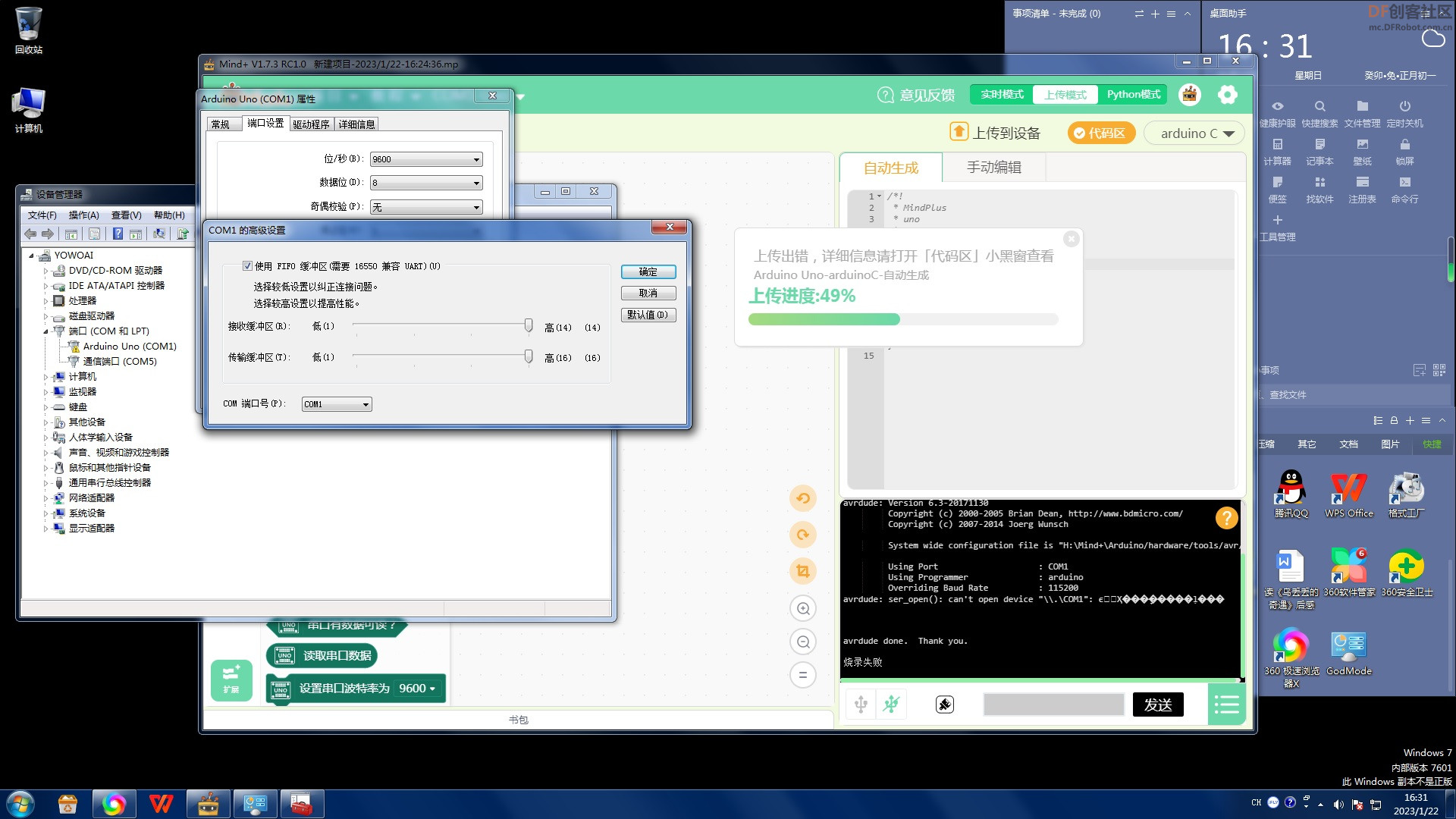This screenshot has width=1456, height=819.
Task: Click Device Manager update driver toolbar icon
Action: point(183,234)
